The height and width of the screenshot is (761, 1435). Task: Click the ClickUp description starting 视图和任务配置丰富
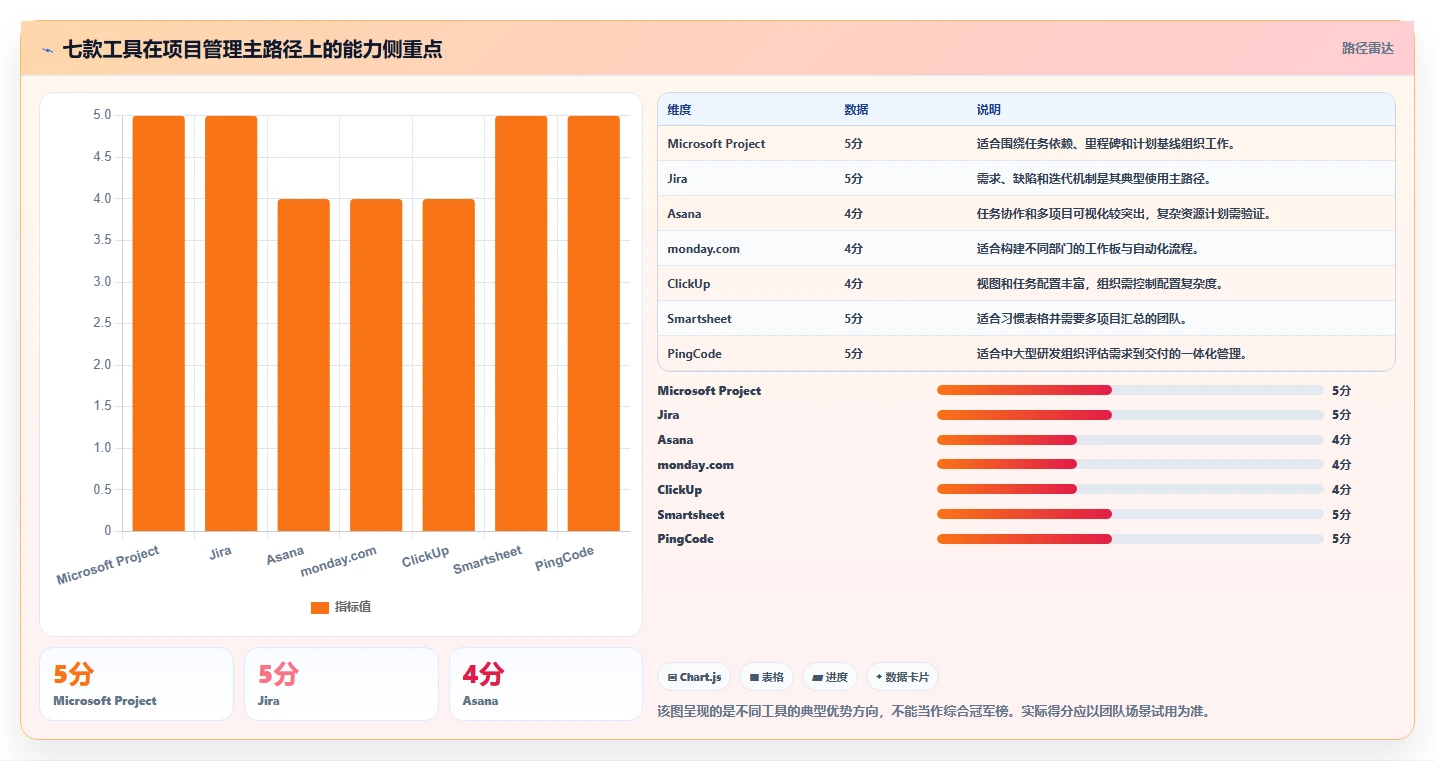(1100, 284)
